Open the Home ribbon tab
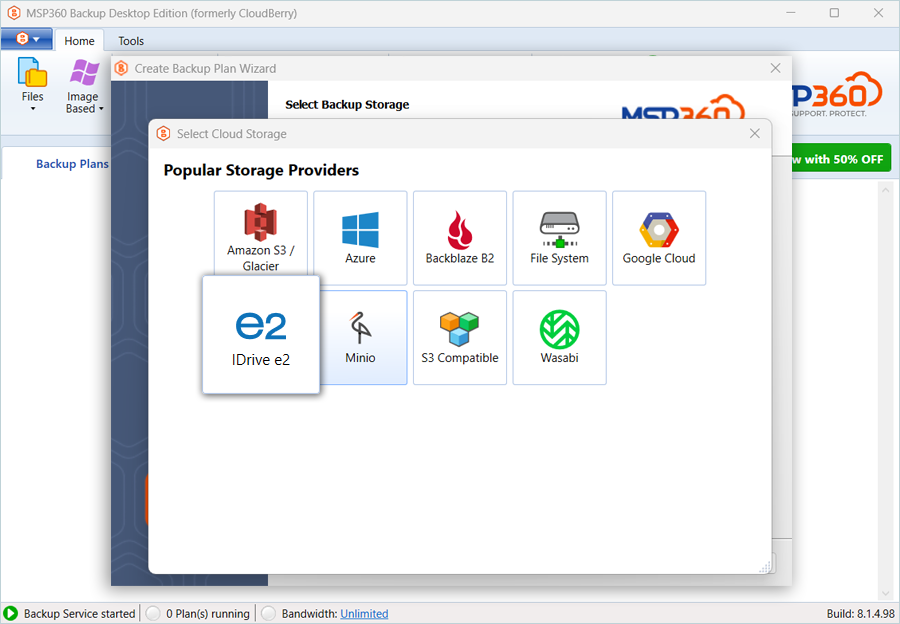 tap(79, 41)
